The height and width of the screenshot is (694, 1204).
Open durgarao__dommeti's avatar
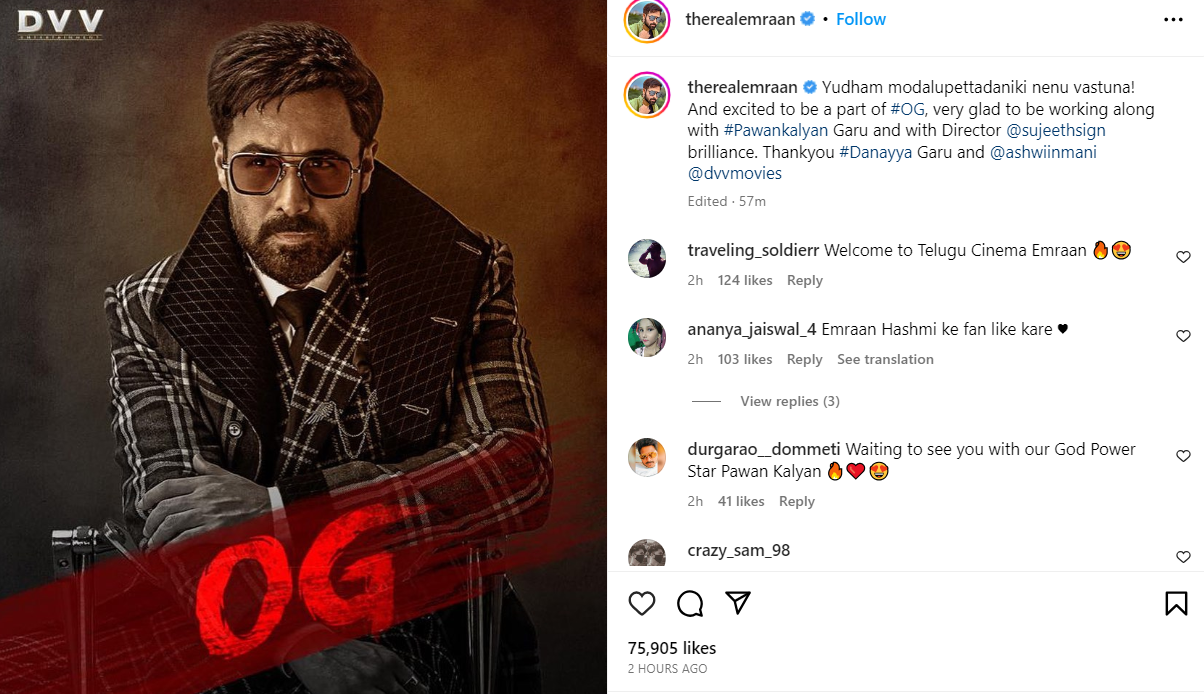pos(647,458)
